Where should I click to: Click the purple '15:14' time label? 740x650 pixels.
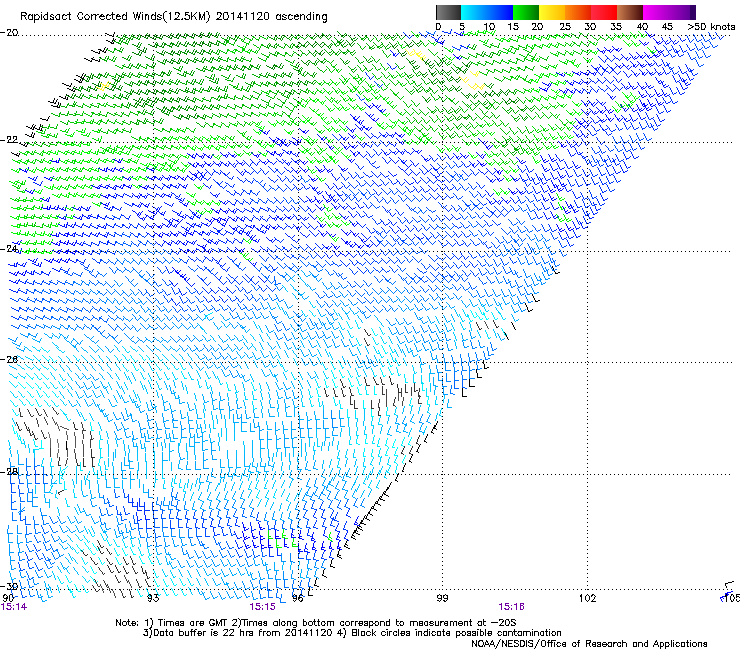coord(14,607)
